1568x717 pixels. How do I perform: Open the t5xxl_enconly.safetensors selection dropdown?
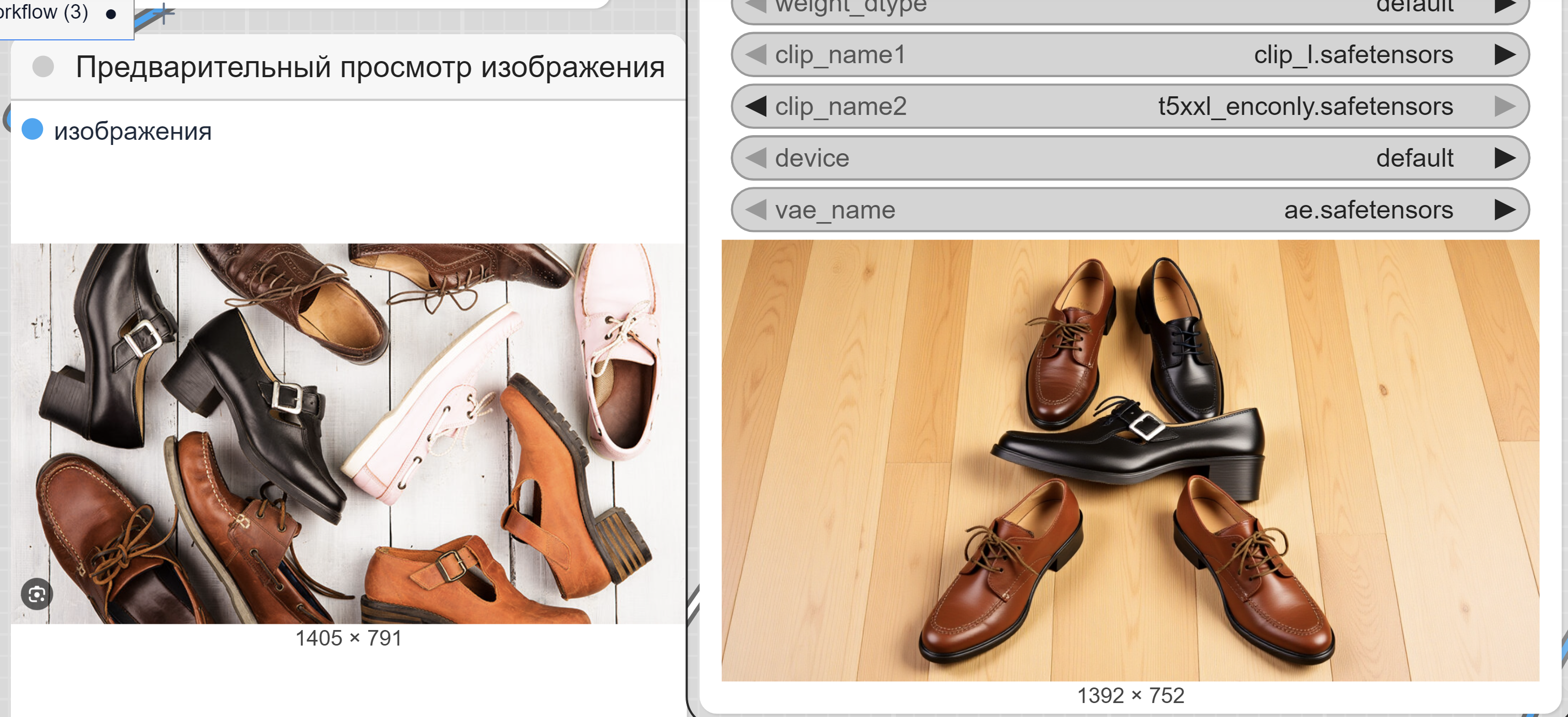point(1304,107)
